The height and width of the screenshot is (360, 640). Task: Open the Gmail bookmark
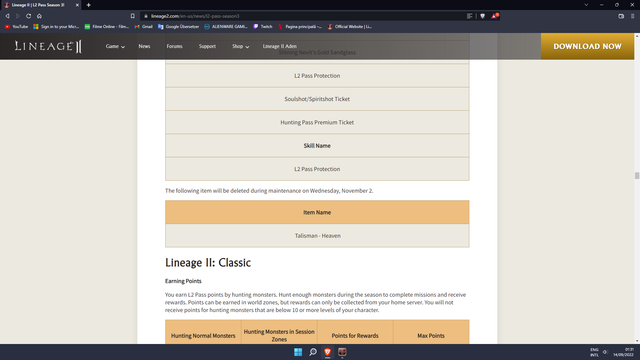coord(143,27)
